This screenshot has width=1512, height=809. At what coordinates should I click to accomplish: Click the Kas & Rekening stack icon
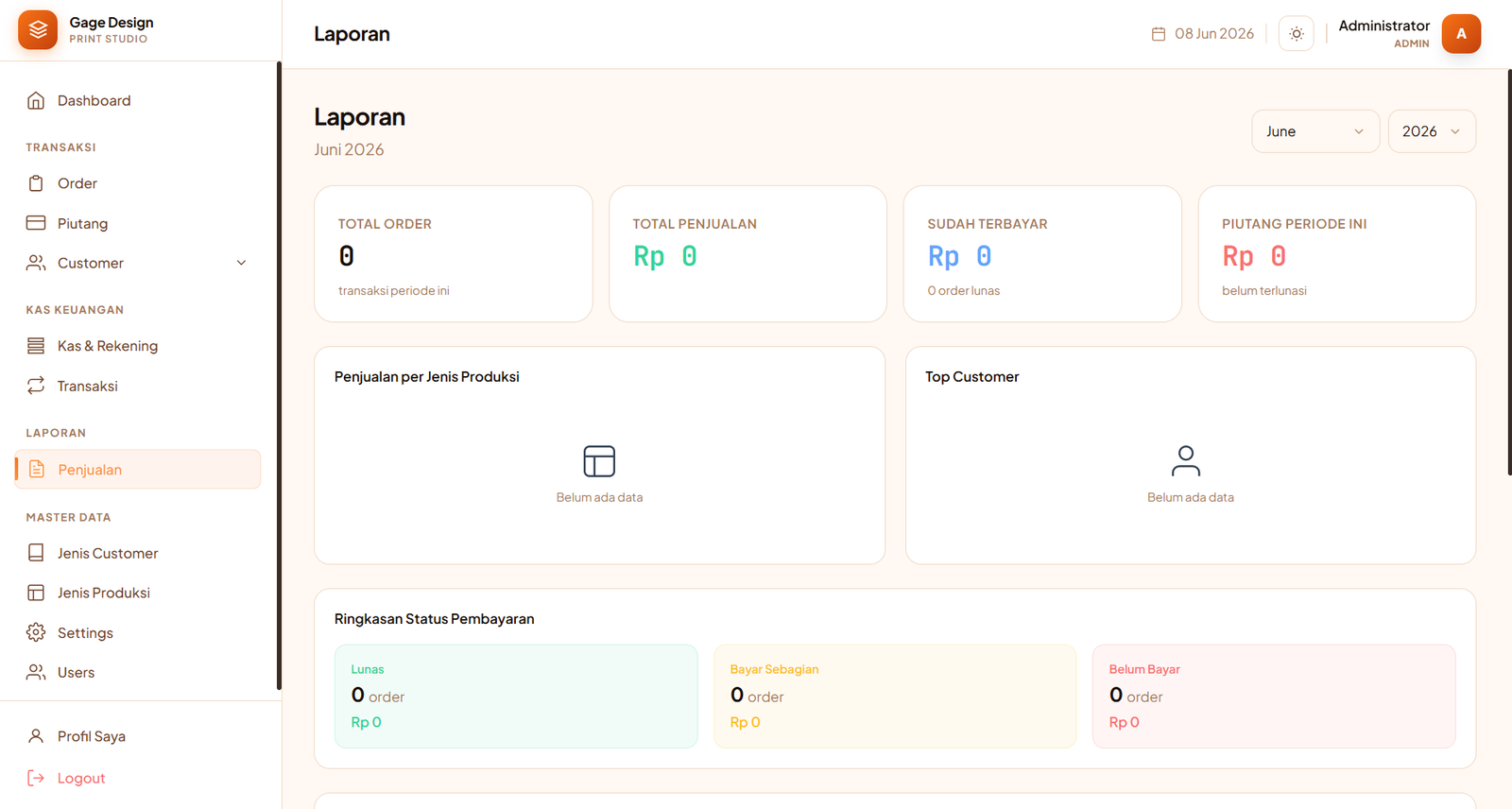[x=36, y=346]
